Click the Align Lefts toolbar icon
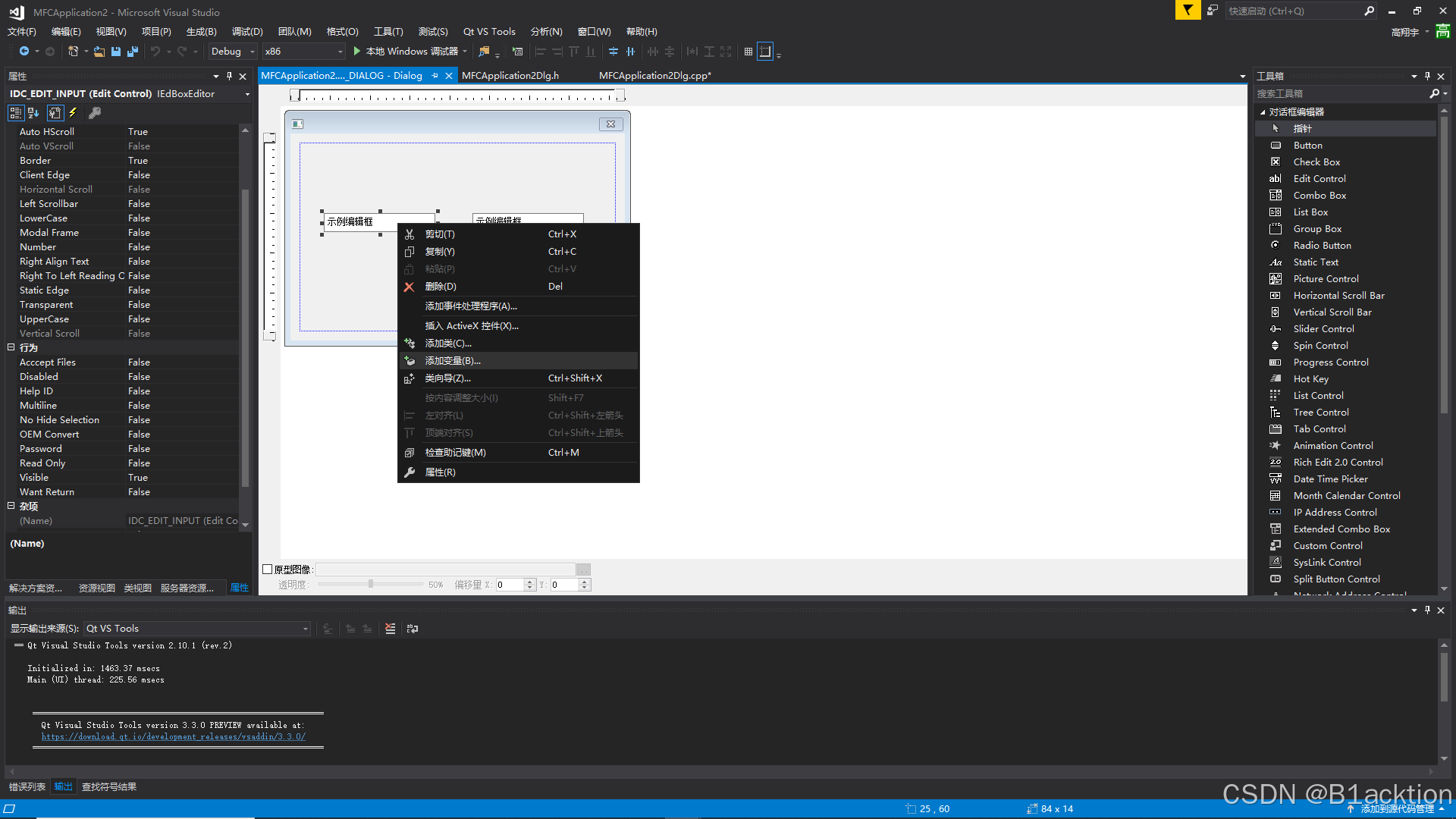Screen dimensions: 1456x819 (x=540, y=51)
